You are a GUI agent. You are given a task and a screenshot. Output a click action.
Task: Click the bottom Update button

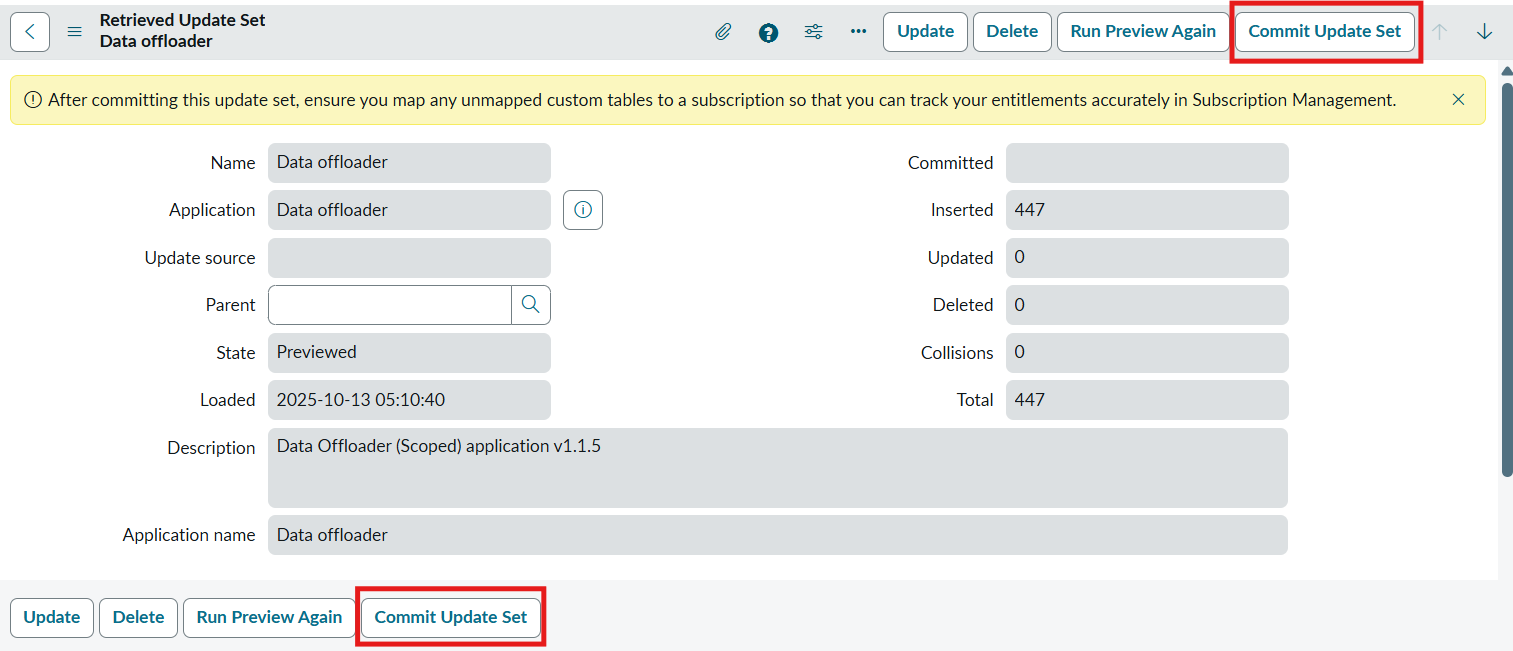[x=52, y=618]
